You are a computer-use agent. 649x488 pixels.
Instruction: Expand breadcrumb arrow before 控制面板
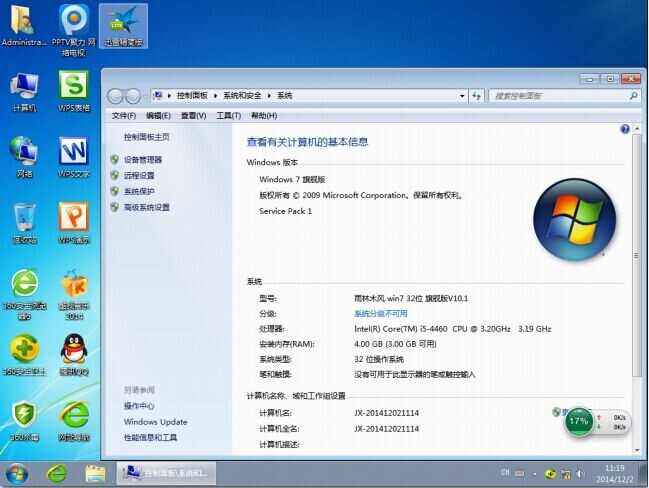pos(169,96)
